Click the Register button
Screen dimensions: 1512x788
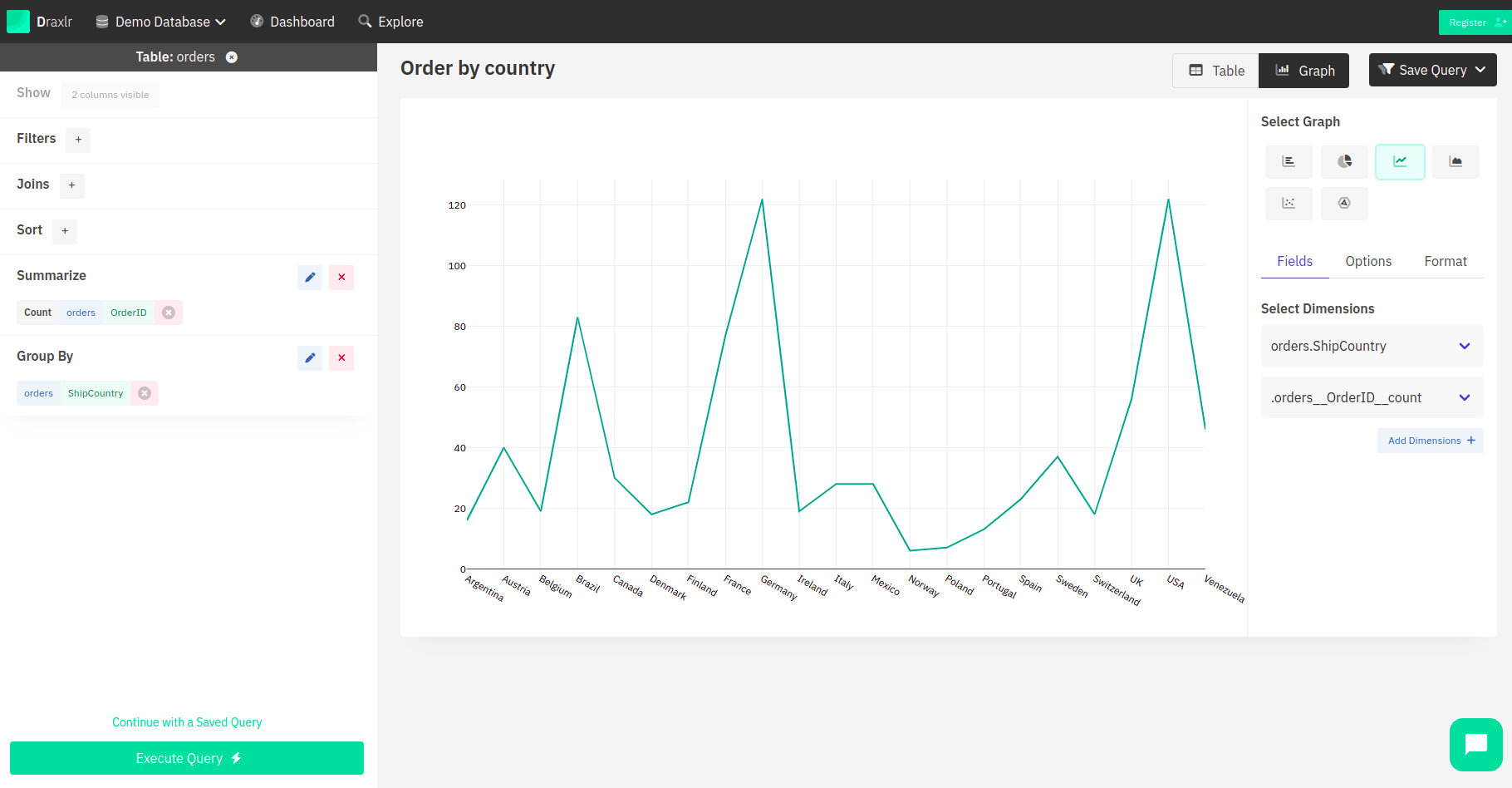click(x=1475, y=22)
